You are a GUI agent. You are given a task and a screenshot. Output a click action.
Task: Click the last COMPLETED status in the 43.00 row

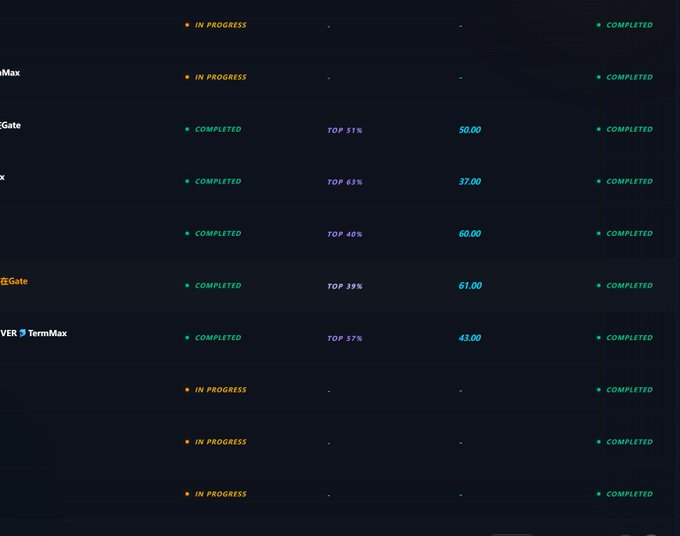click(625, 337)
